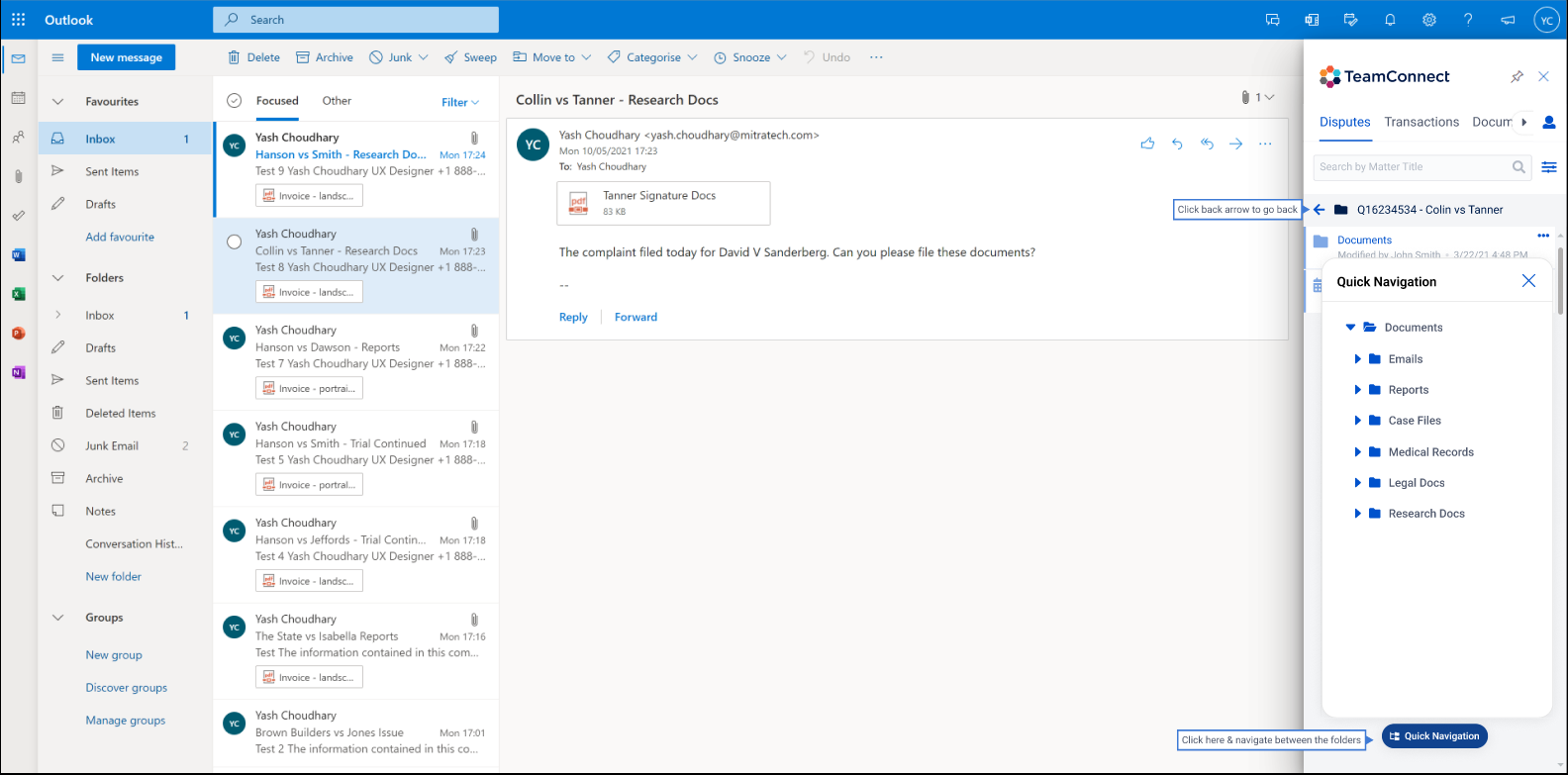Open the app launcher grid icon
Image resolution: width=1568 pixels, height=775 pixels.
[x=19, y=20]
